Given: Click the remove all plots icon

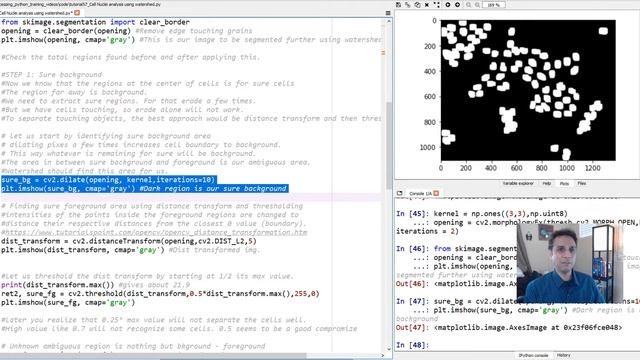Looking at the screenshot, I should pos(437,4).
